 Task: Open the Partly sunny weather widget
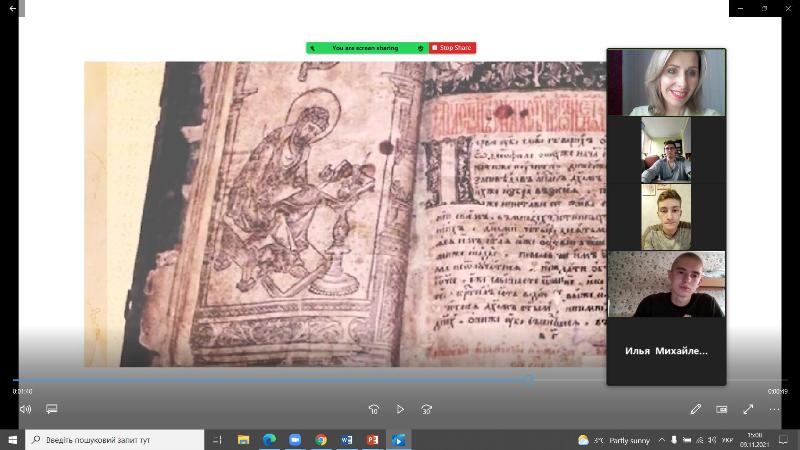pos(614,440)
